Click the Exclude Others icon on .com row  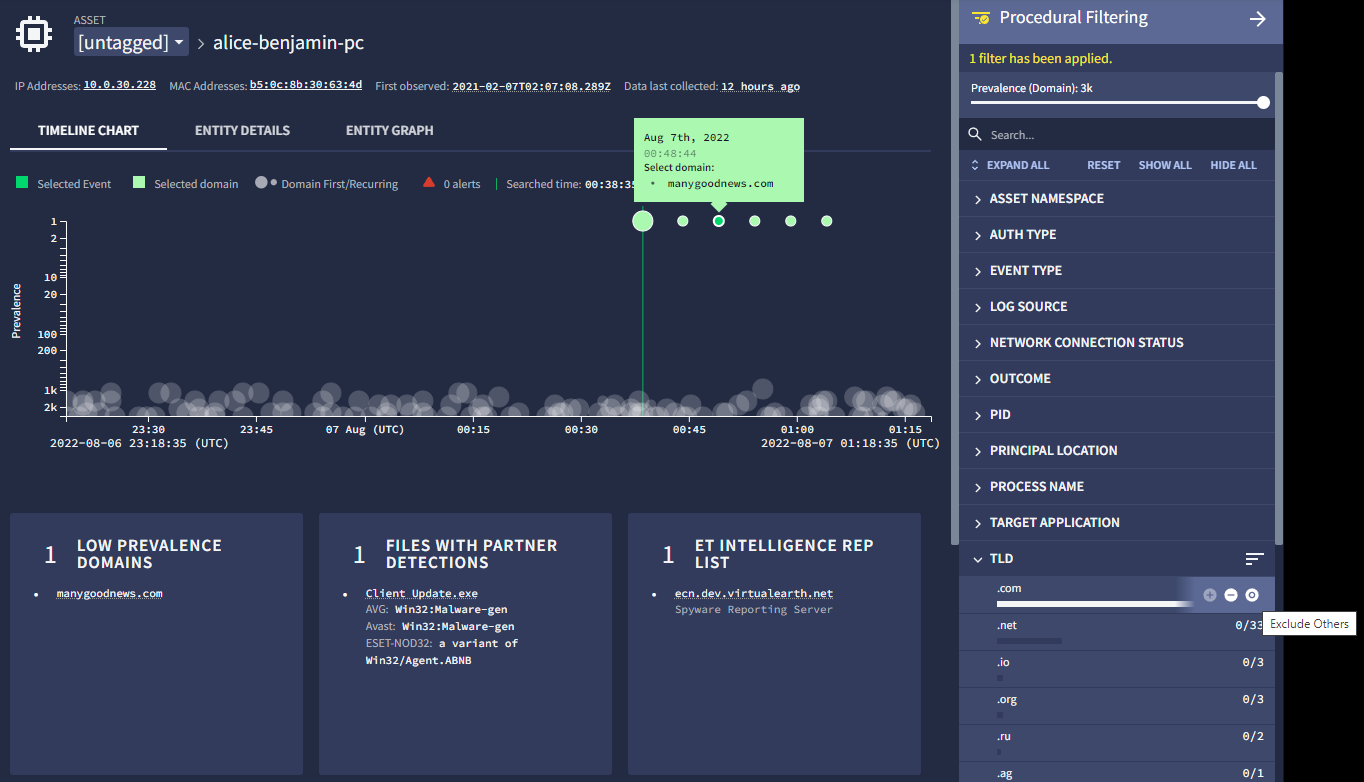click(1251, 594)
